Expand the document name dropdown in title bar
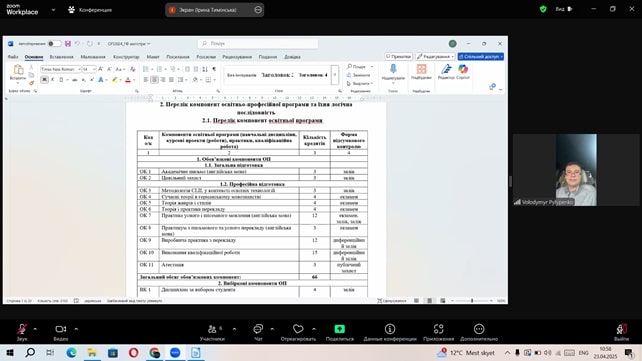The width and height of the screenshot is (642, 361). 149,43
